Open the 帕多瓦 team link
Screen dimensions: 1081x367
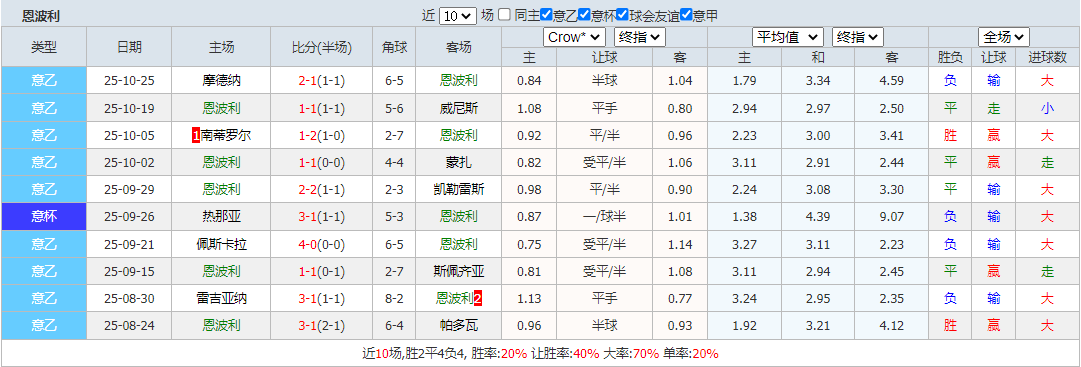click(x=458, y=326)
